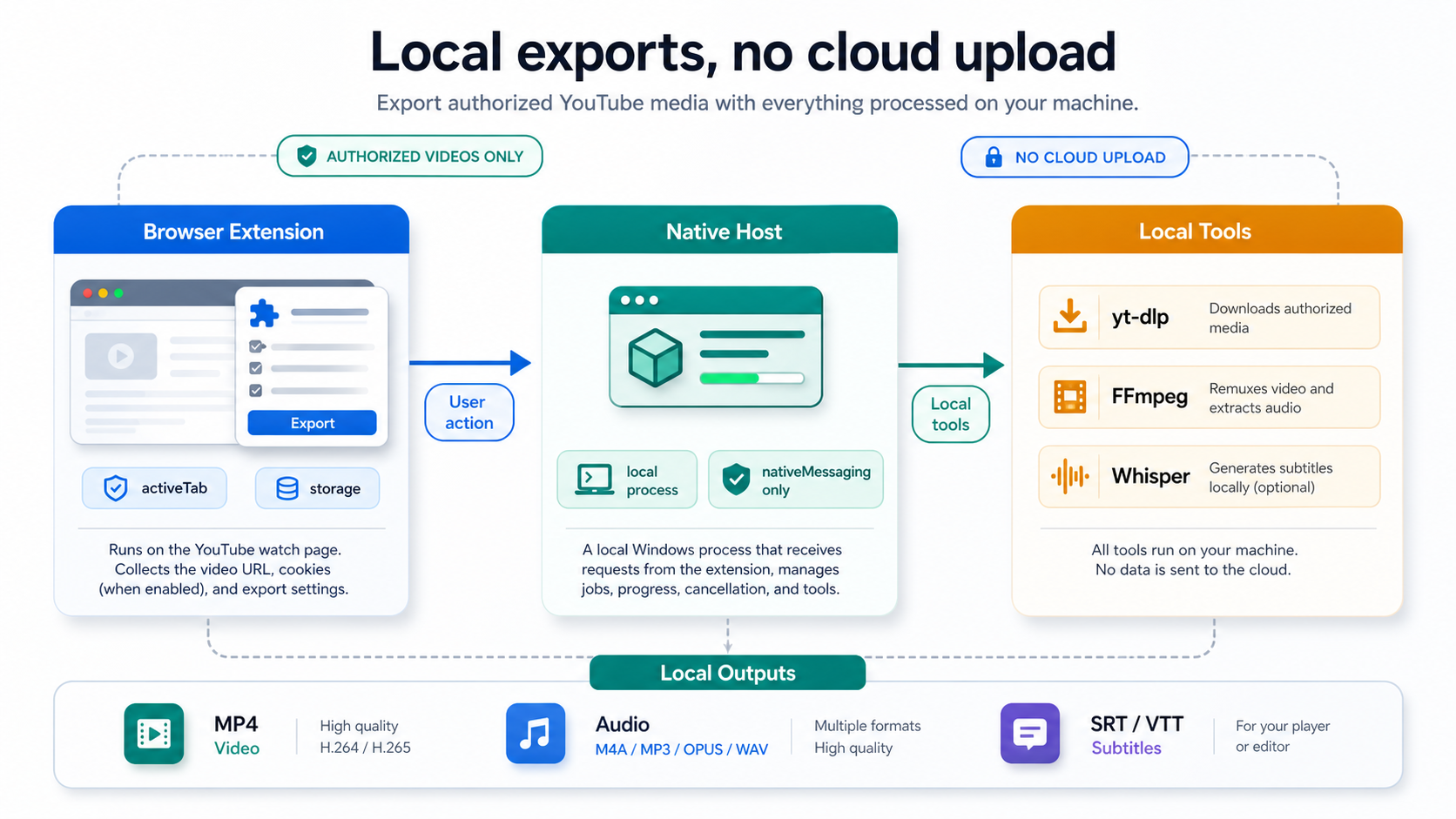Click the Whisper waveform icon
The width and height of the screenshot is (1456, 819).
click(x=1070, y=476)
